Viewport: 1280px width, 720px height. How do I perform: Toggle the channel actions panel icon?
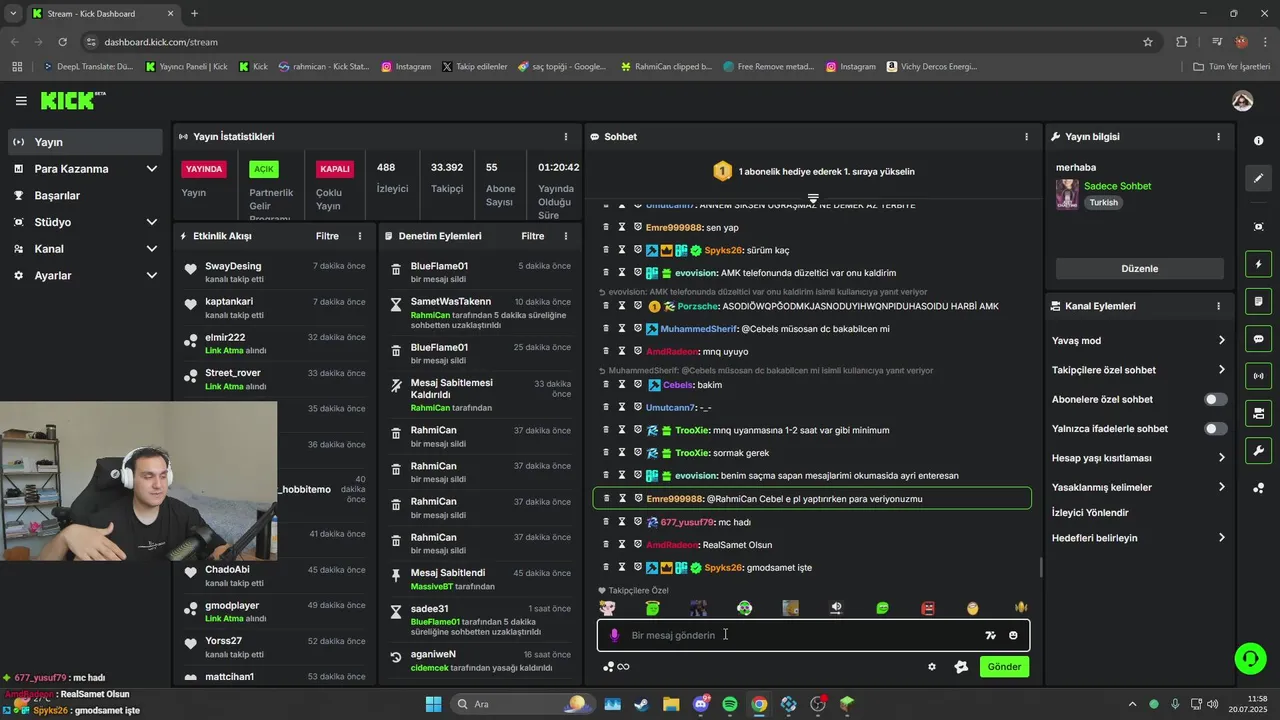click(x=1258, y=413)
